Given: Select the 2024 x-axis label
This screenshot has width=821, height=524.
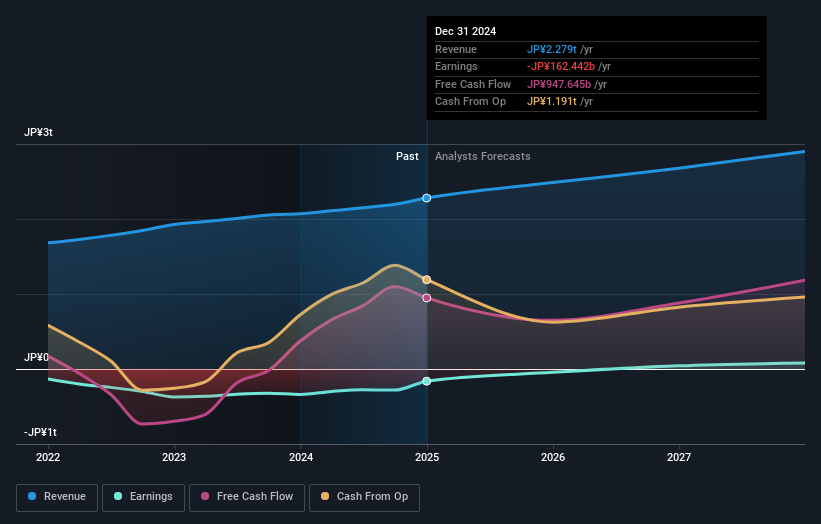Looking at the screenshot, I should click(x=301, y=457).
